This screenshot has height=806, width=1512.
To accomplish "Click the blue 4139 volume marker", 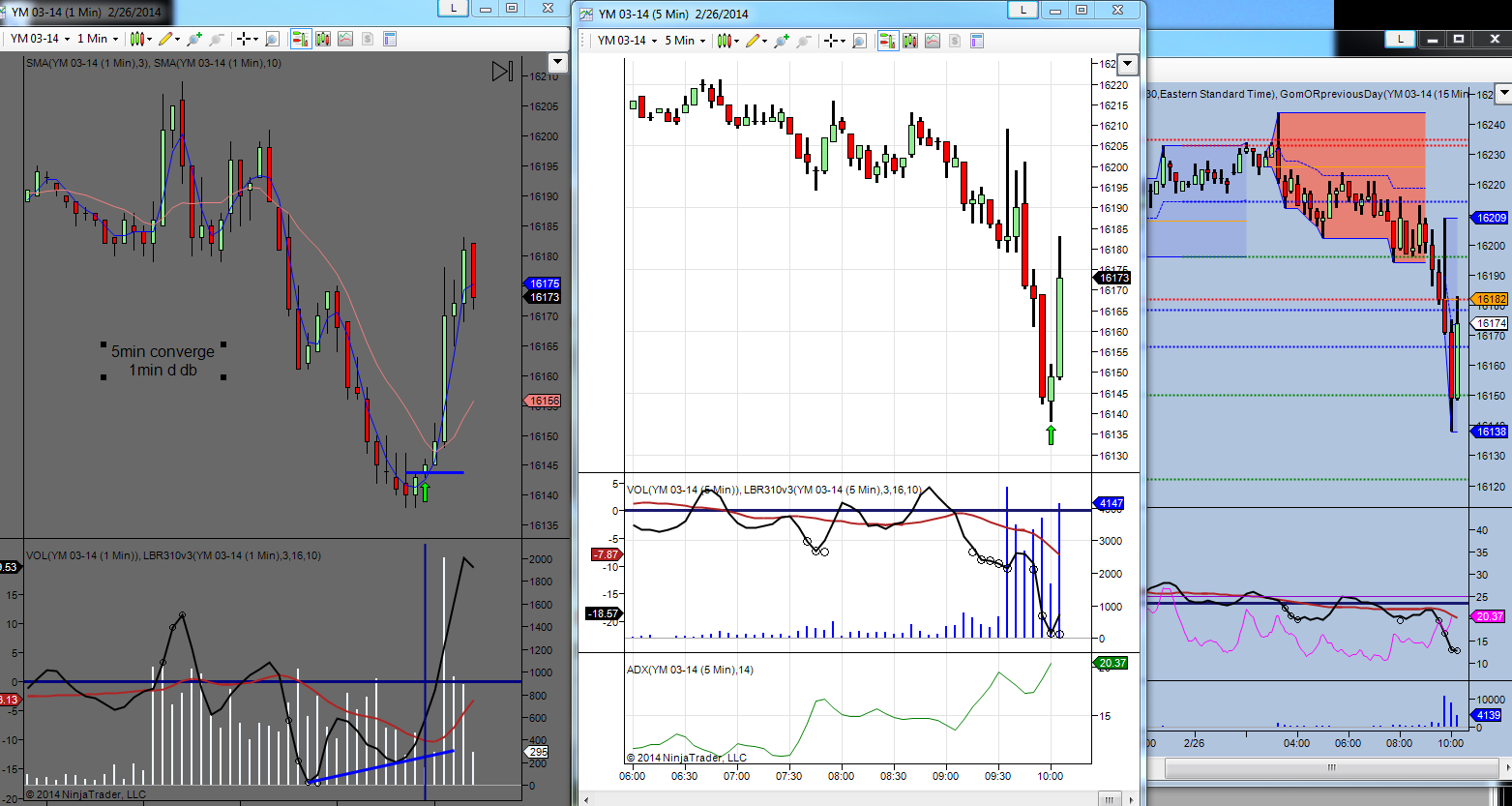I will 1488,715.
